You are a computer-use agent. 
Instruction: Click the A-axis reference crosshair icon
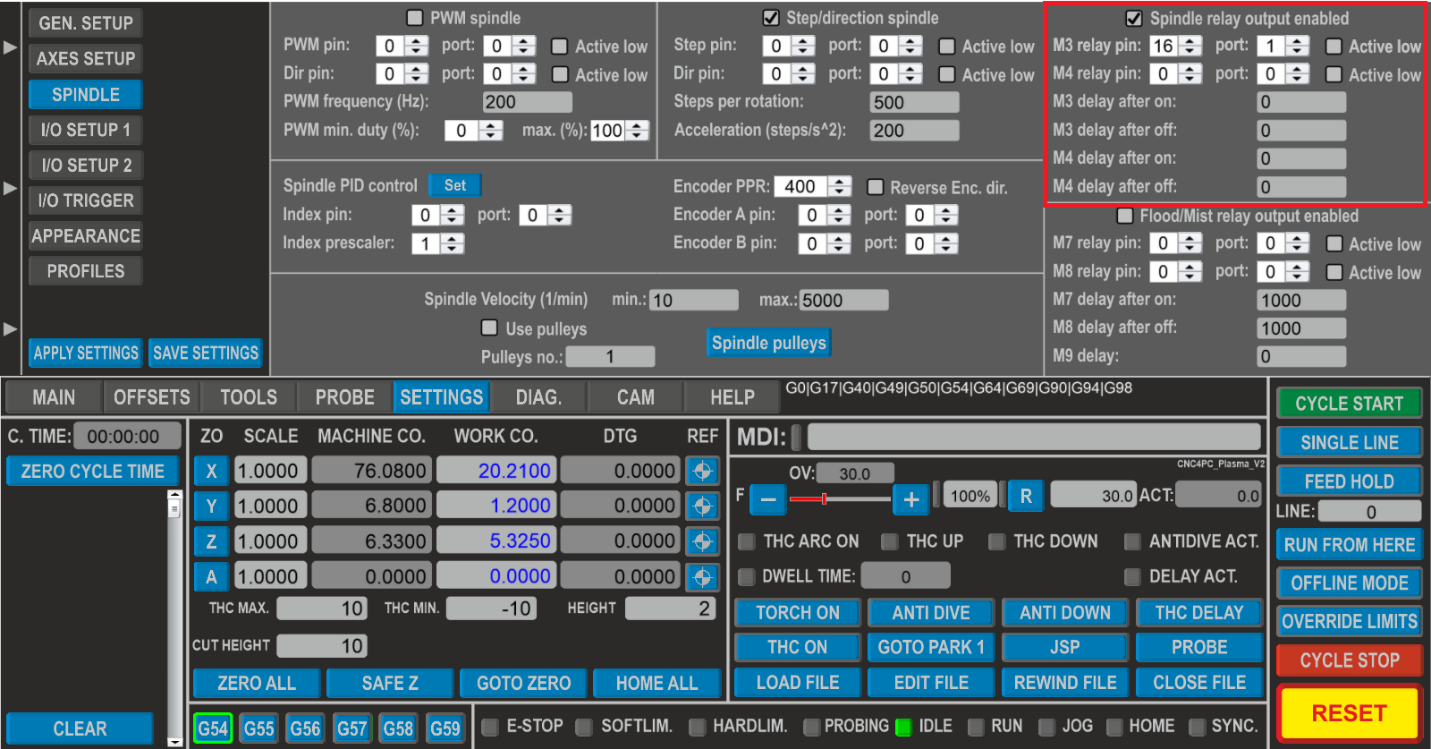point(703,576)
